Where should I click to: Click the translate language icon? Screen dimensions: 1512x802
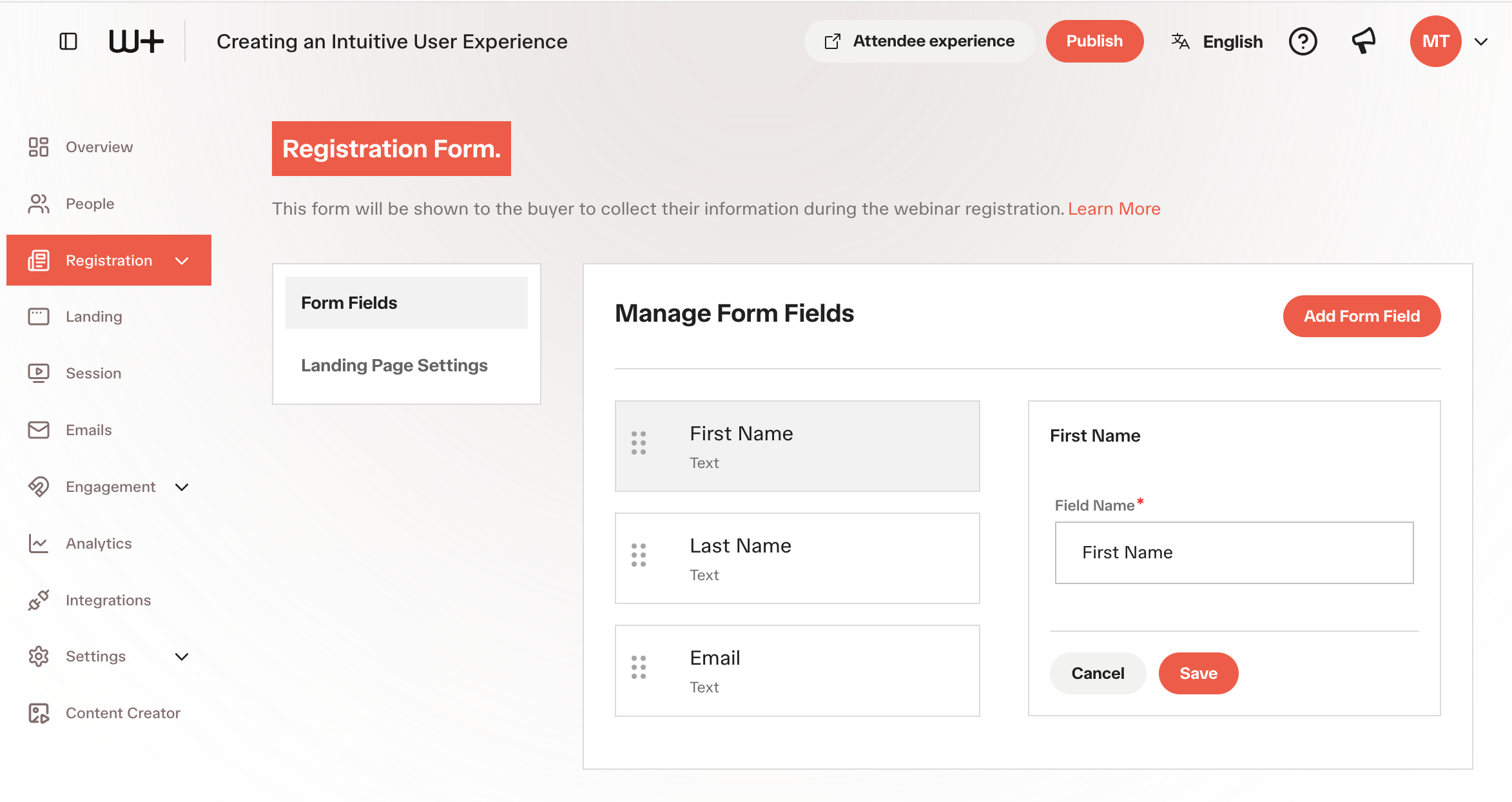[x=1180, y=41]
